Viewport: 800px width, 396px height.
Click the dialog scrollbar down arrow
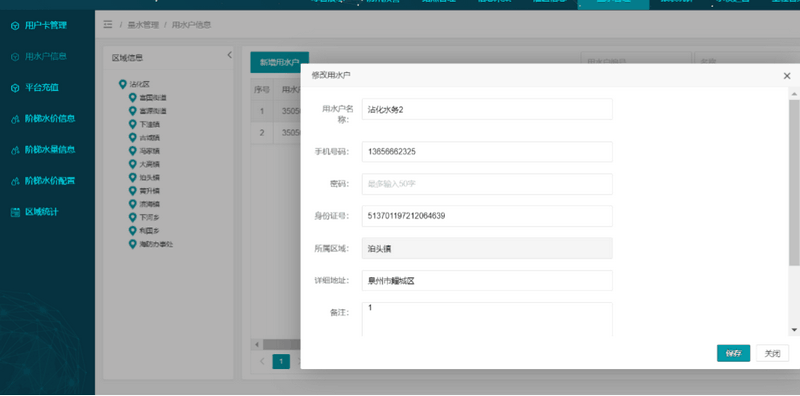[x=794, y=330]
